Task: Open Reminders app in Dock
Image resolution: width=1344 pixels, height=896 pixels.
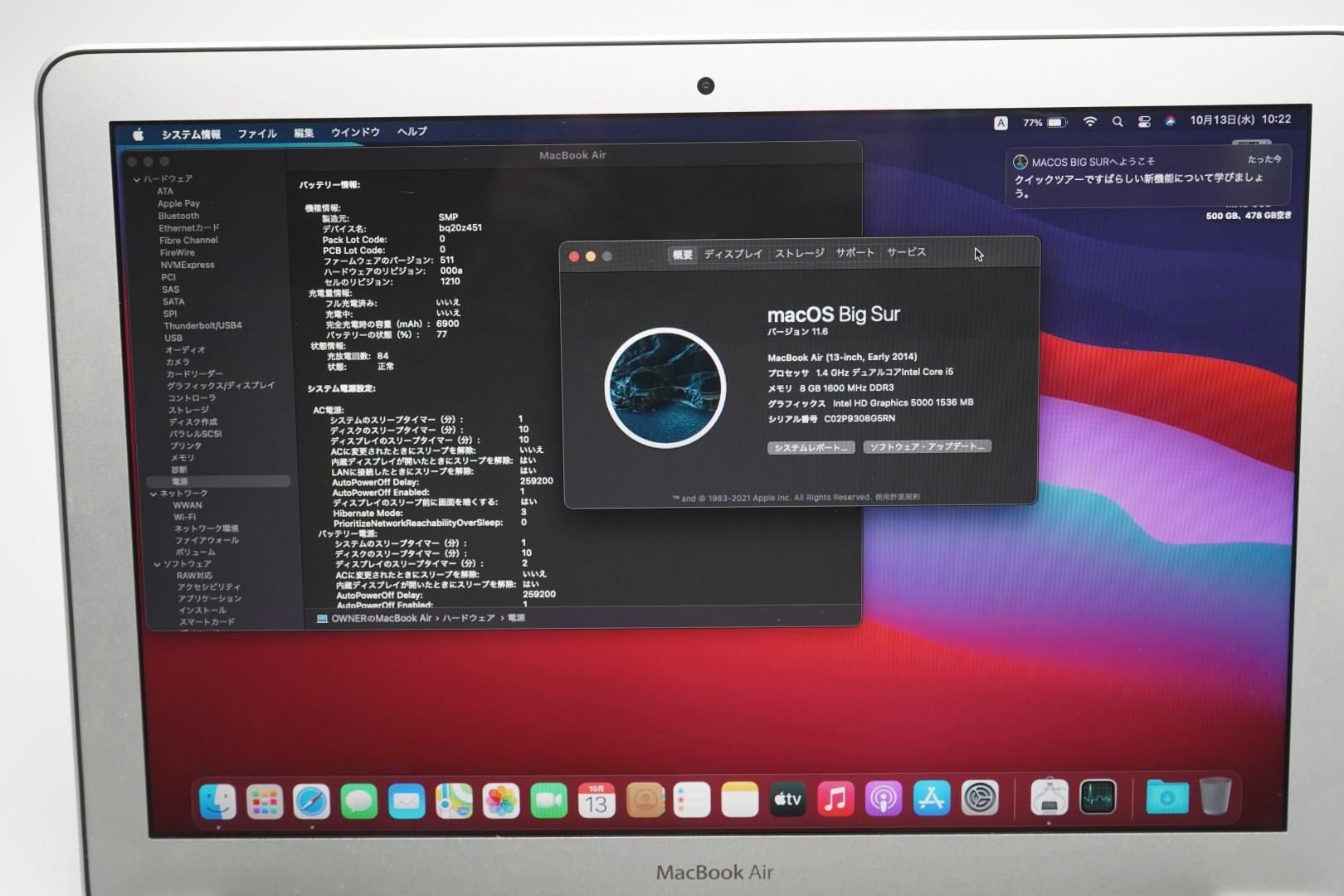Action: coord(692,801)
